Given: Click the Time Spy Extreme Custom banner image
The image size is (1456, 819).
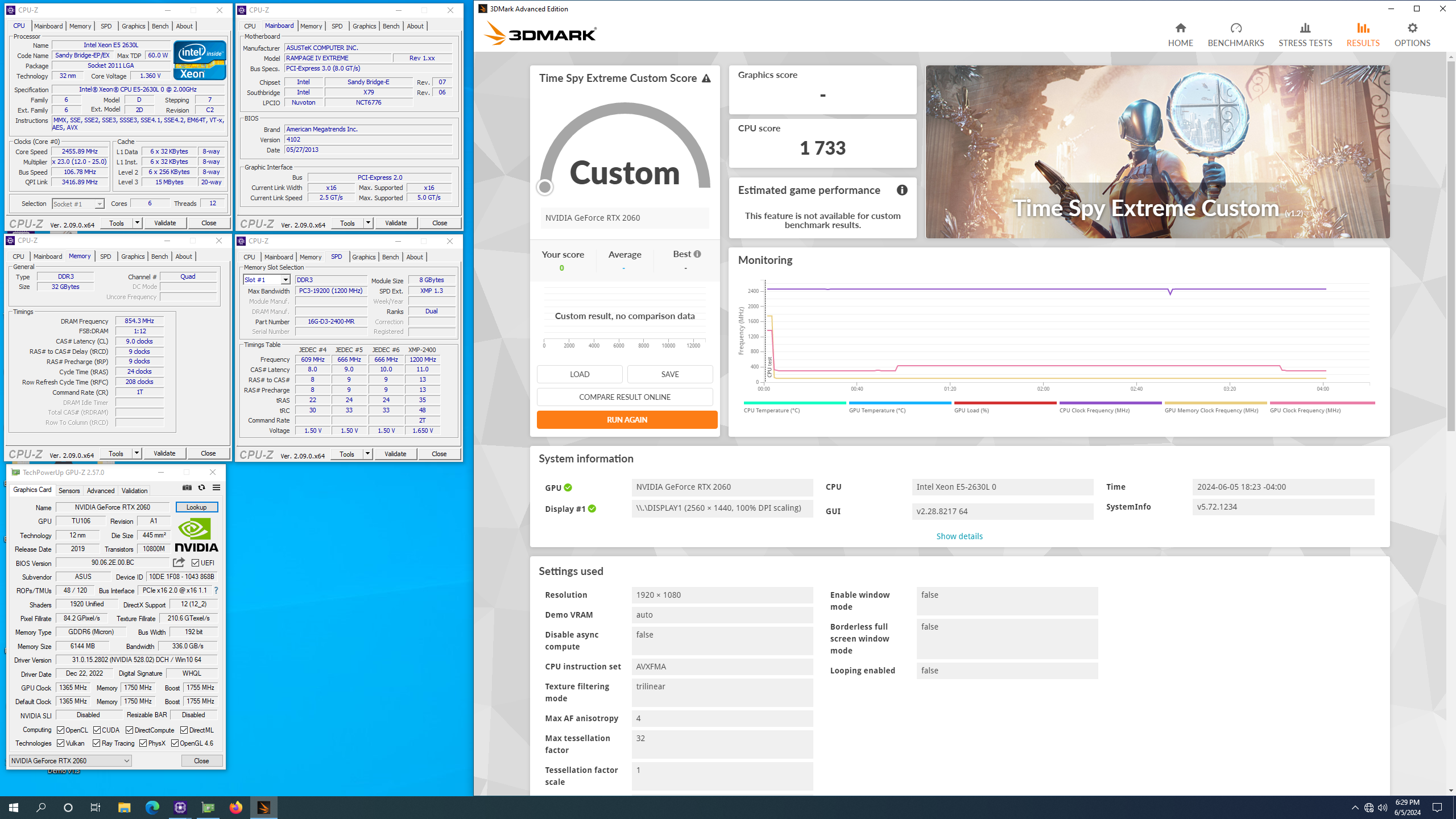Looking at the screenshot, I should tap(1157, 152).
